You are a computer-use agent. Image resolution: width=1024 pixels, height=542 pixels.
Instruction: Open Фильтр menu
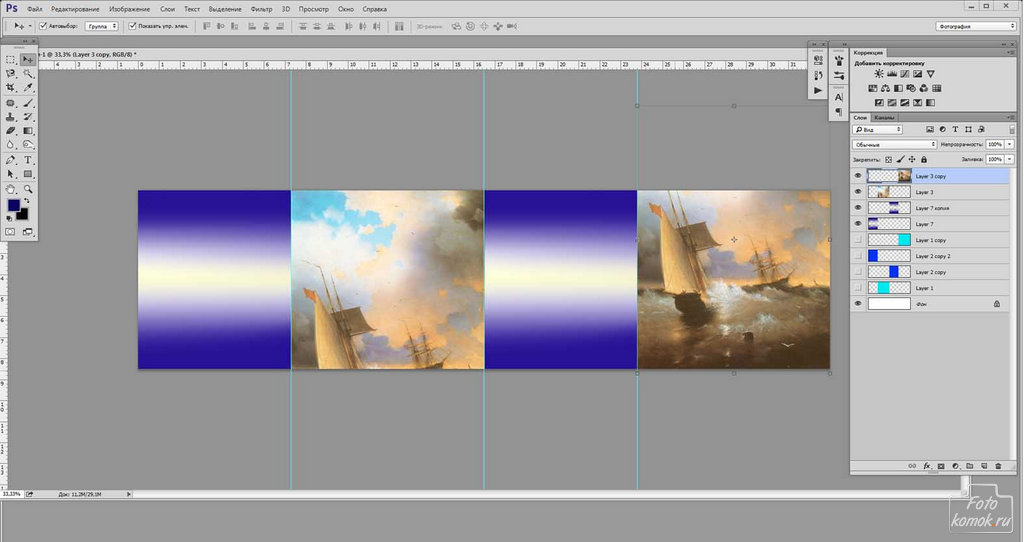pos(261,9)
